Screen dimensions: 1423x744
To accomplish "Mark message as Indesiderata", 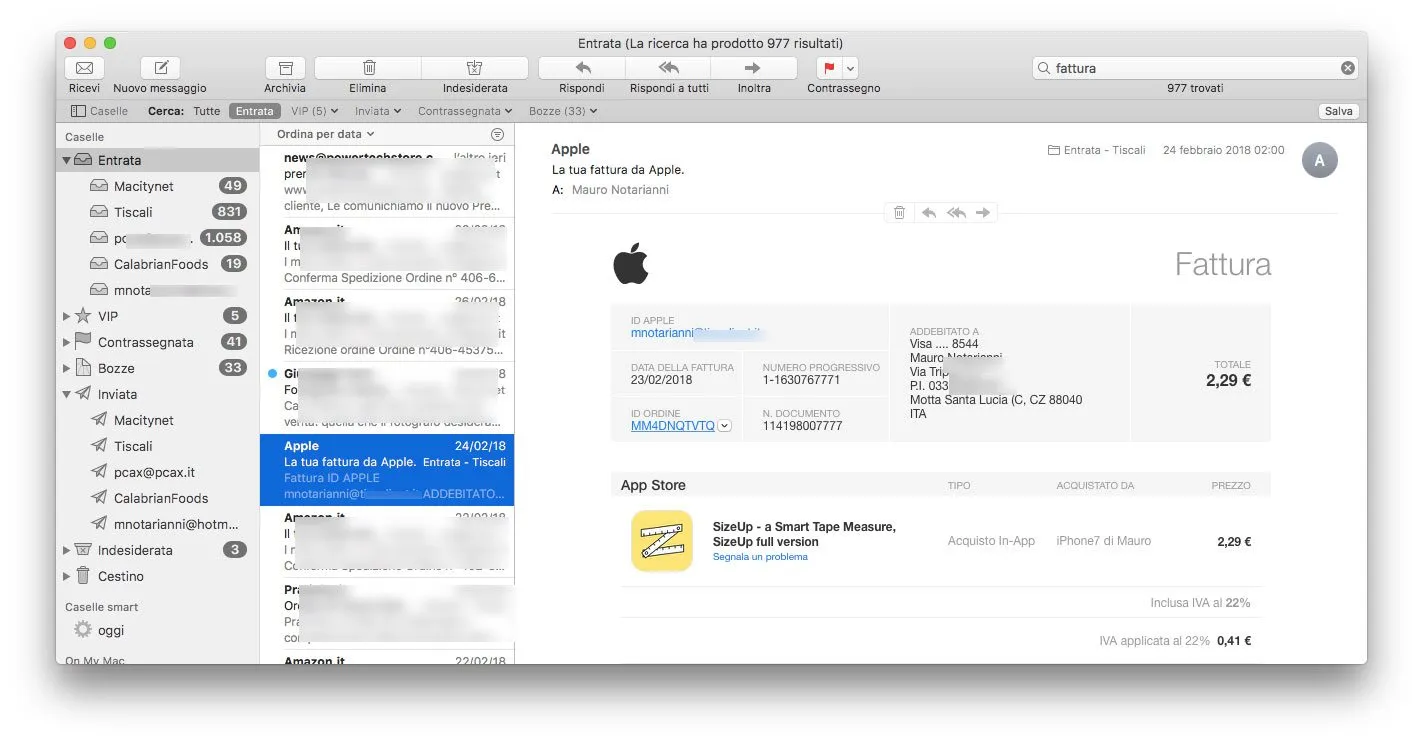I will [x=474, y=67].
